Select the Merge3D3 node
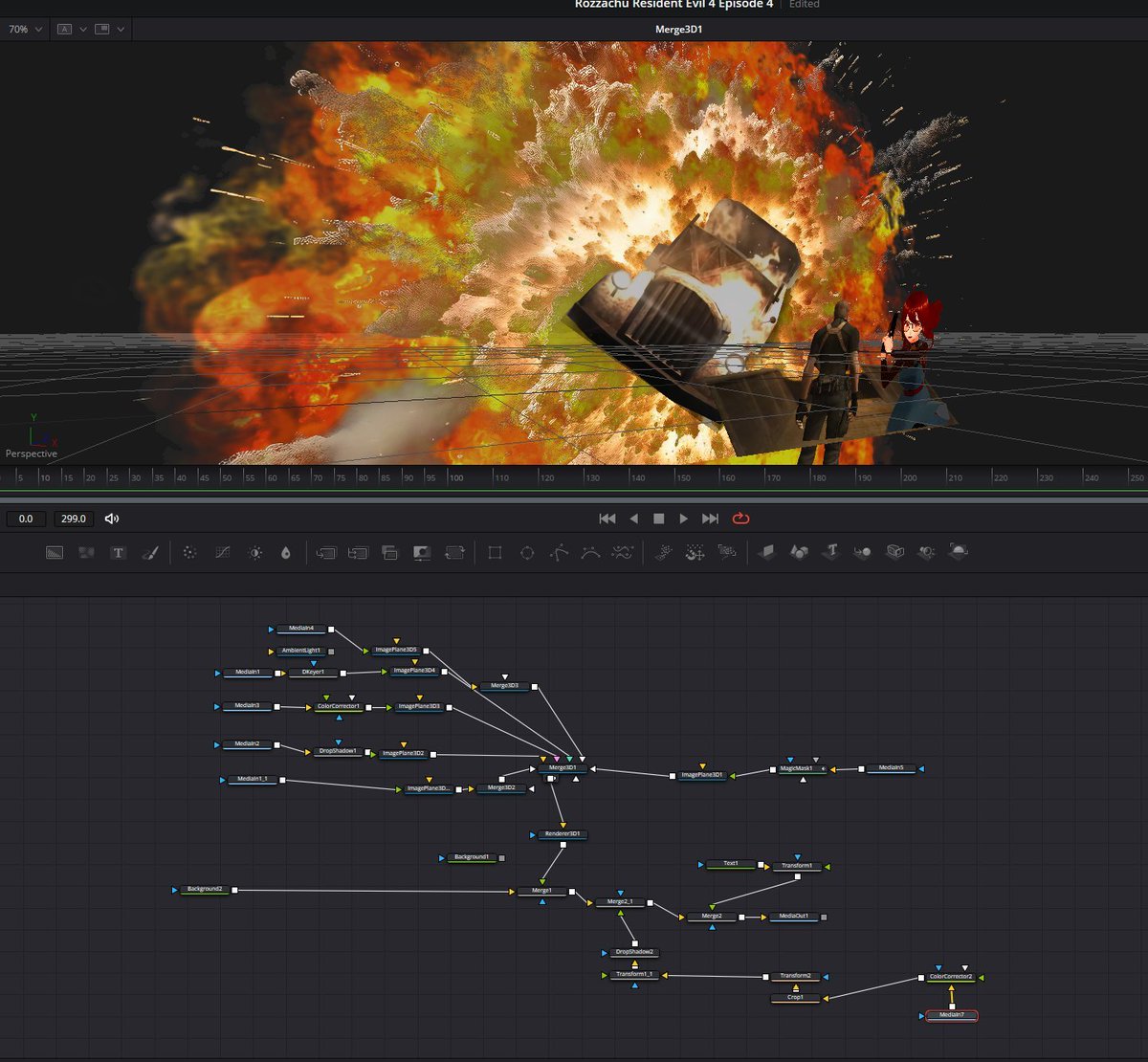The height and width of the screenshot is (1062, 1148). point(504,686)
